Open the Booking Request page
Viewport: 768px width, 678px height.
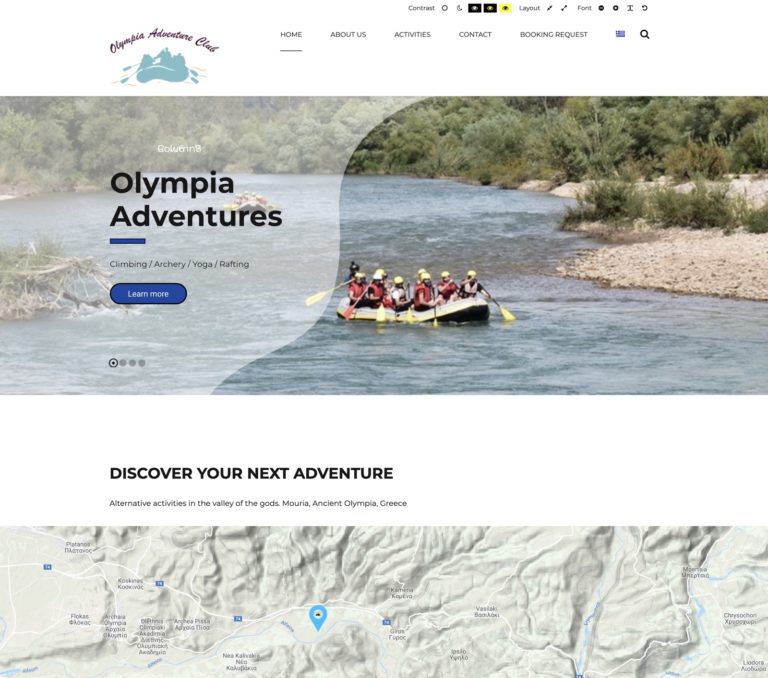pyautogui.click(x=553, y=35)
